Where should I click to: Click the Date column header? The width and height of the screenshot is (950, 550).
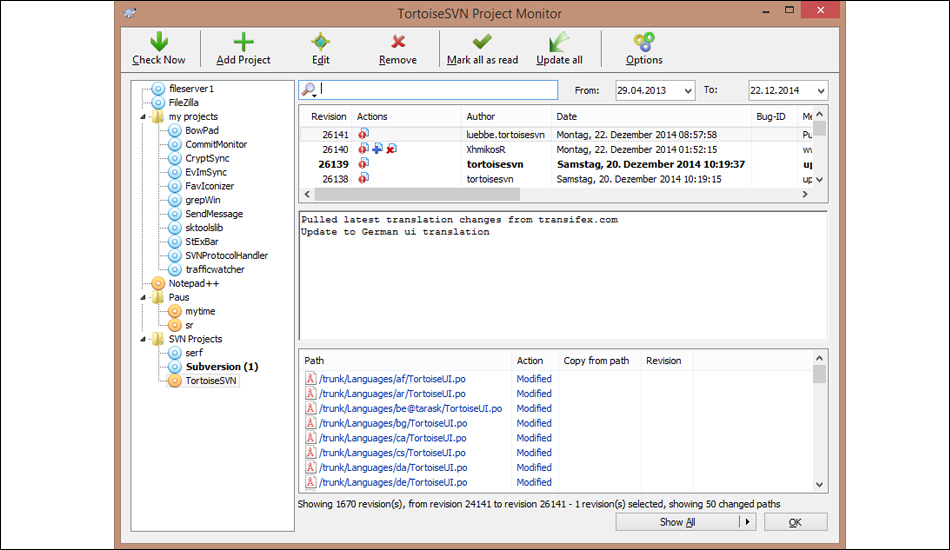coord(651,116)
